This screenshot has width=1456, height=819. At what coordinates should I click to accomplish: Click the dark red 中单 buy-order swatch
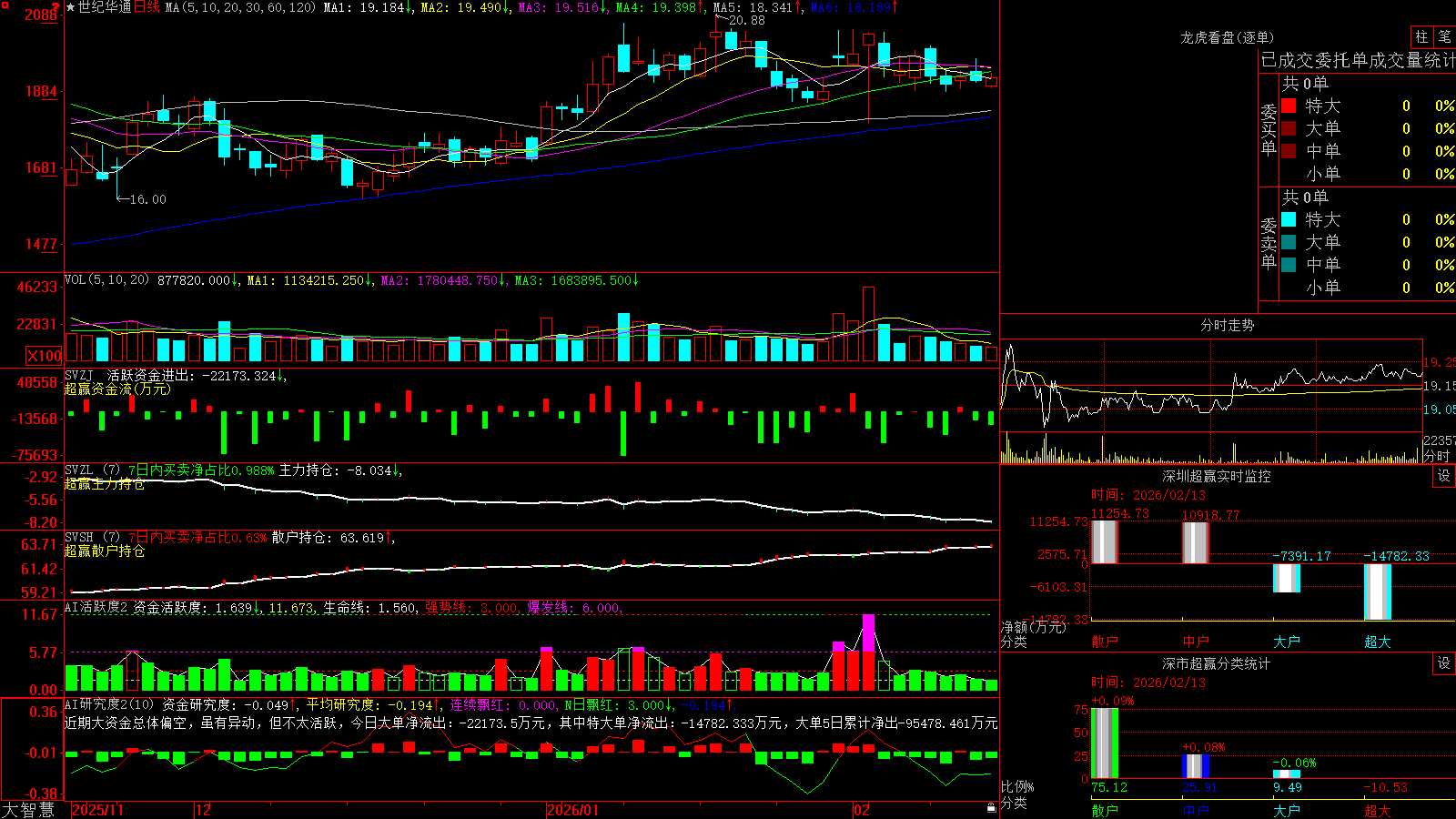[1289, 151]
